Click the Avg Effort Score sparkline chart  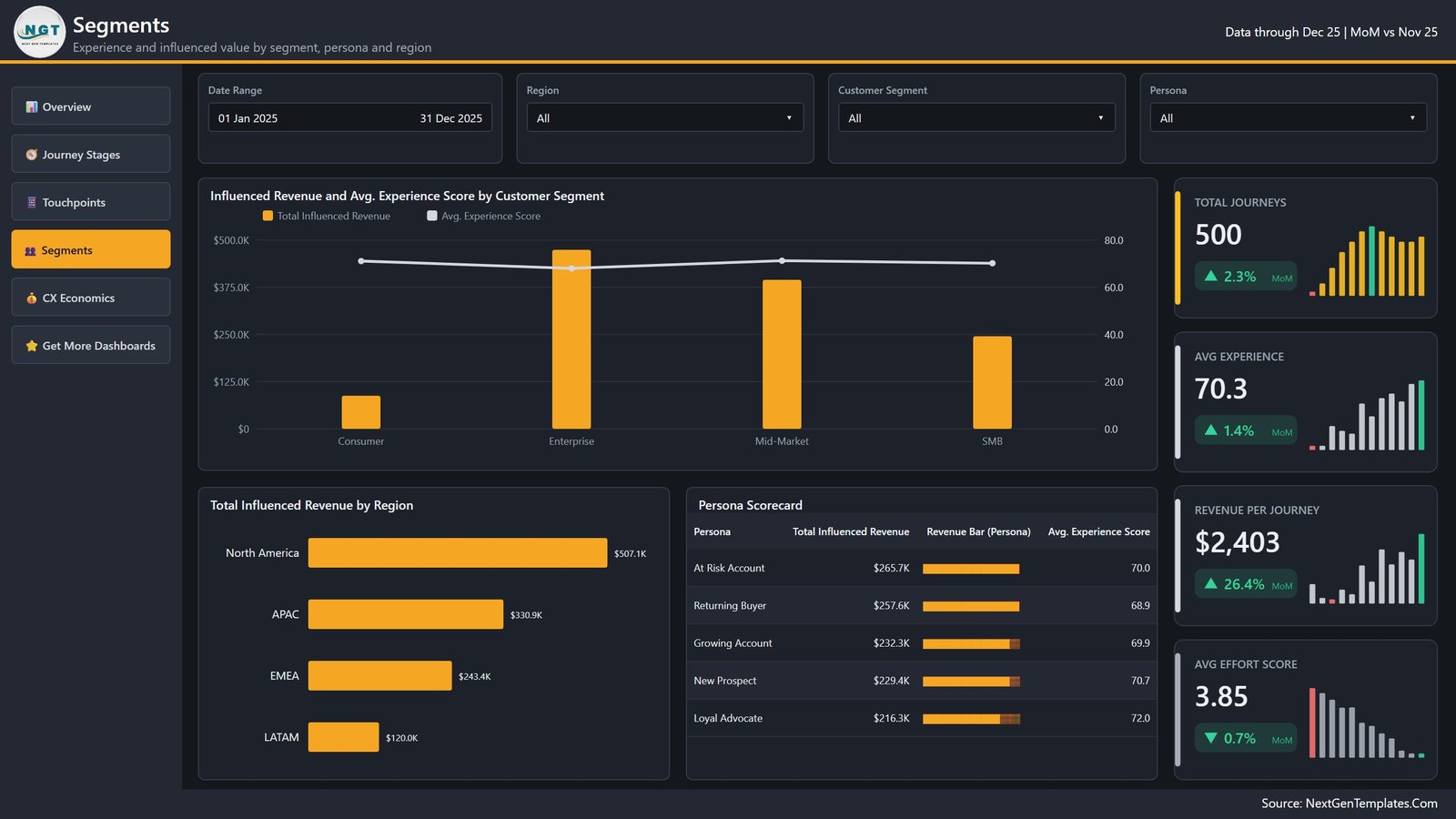pos(1367,723)
